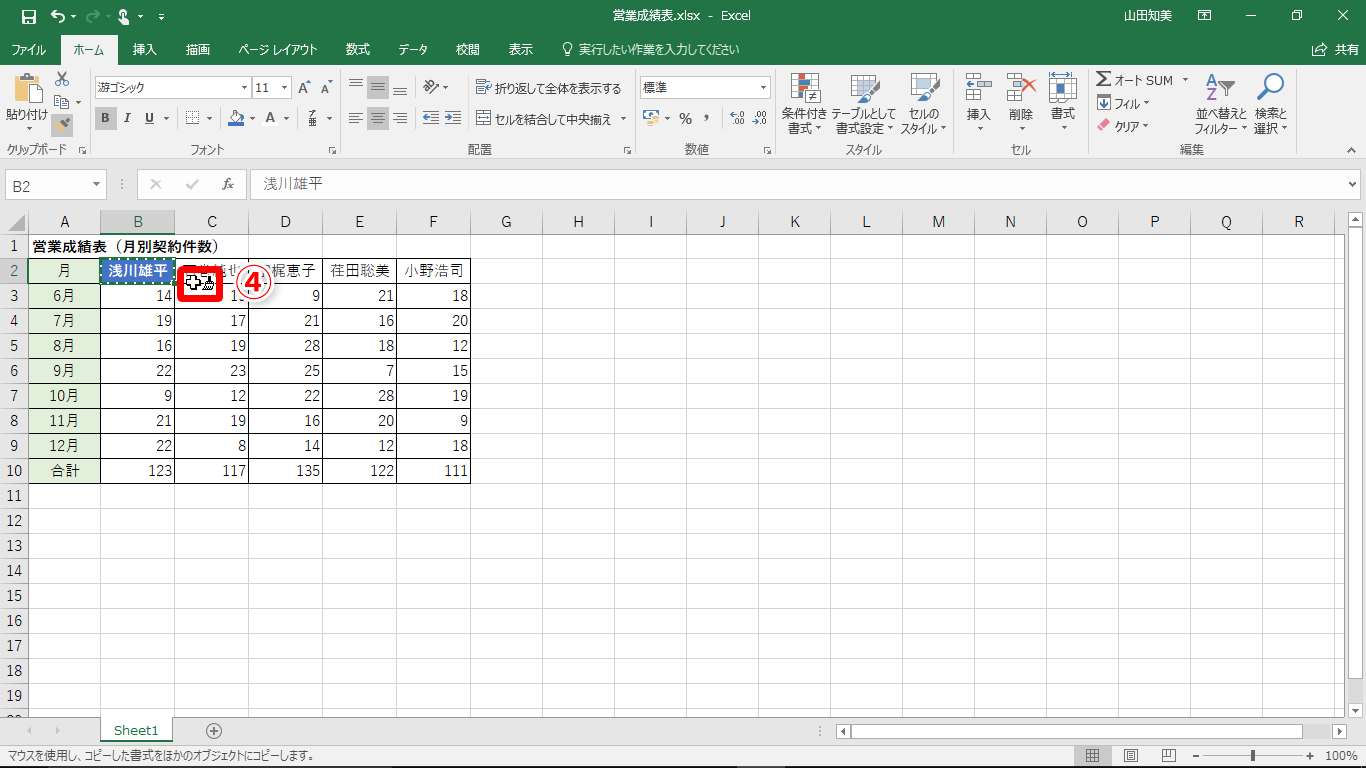The height and width of the screenshot is (768, 1366).
Task: Toggle underline formatting
Action: point(150,118)
